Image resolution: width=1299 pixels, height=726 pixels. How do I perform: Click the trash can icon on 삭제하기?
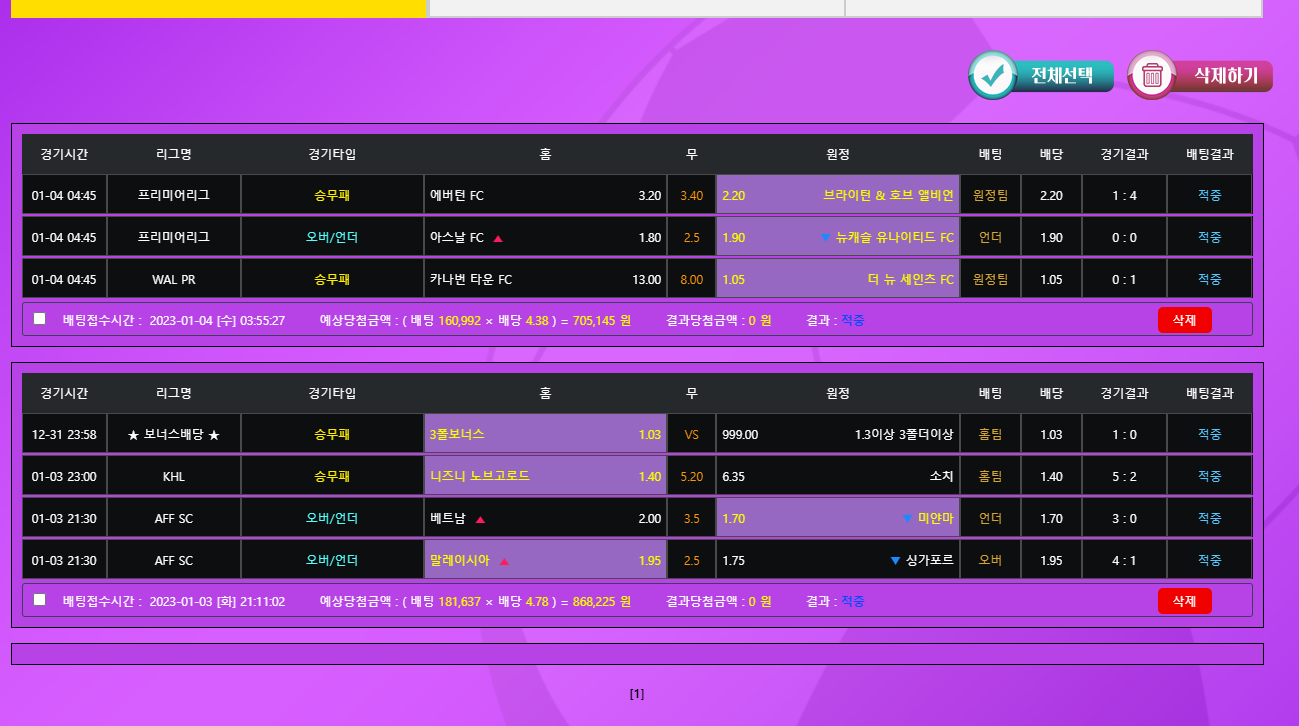(1152, 76)
